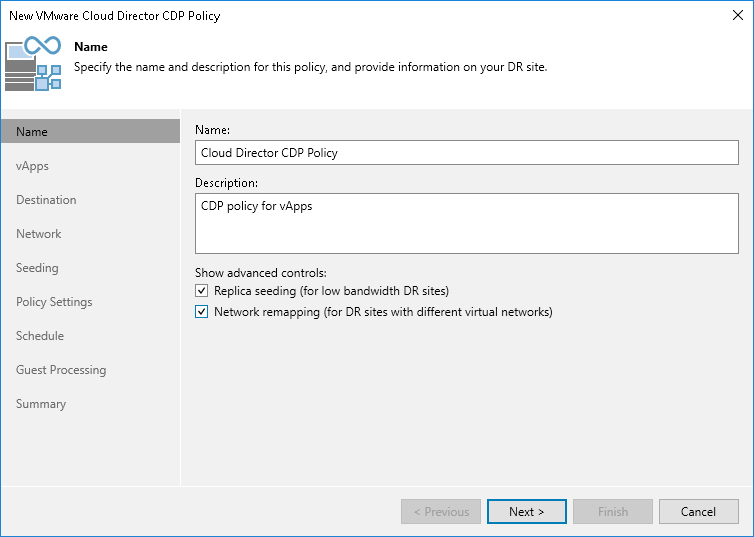Click the 'Name:' field label above the input

pos(213,130)
